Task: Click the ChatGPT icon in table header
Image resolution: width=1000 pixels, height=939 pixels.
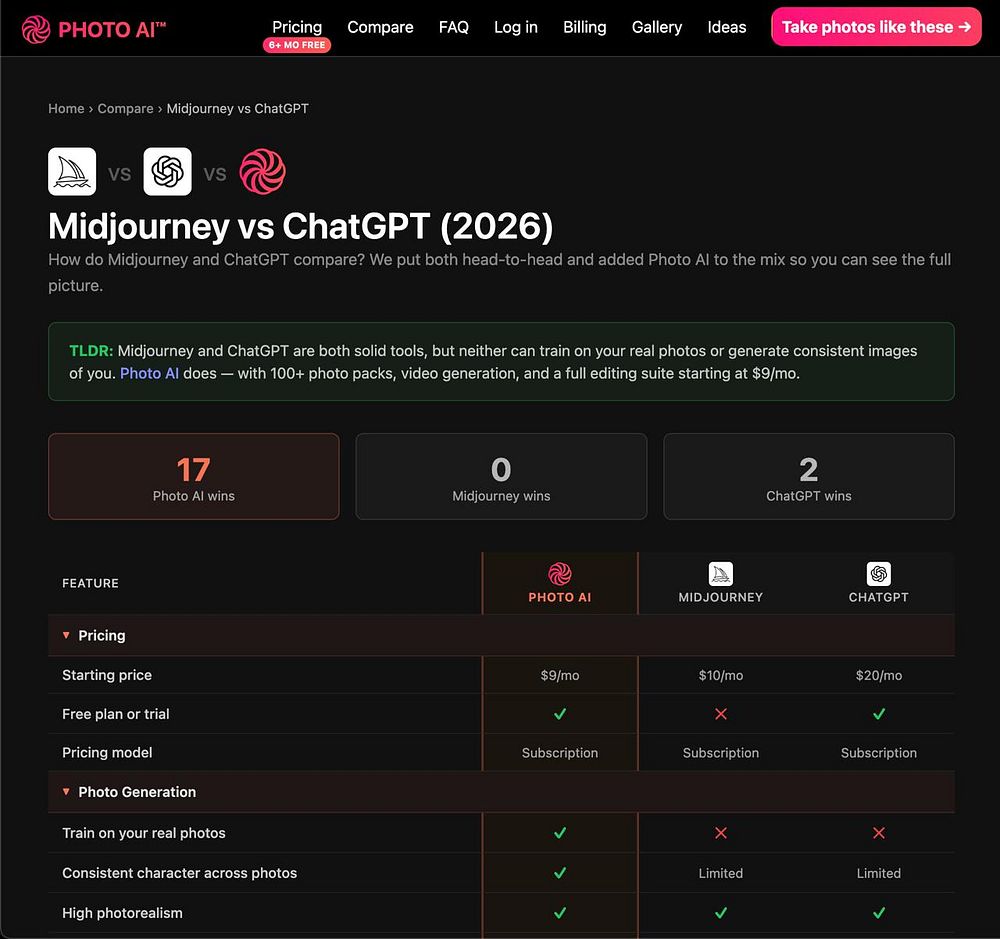Action: [879, 573]
